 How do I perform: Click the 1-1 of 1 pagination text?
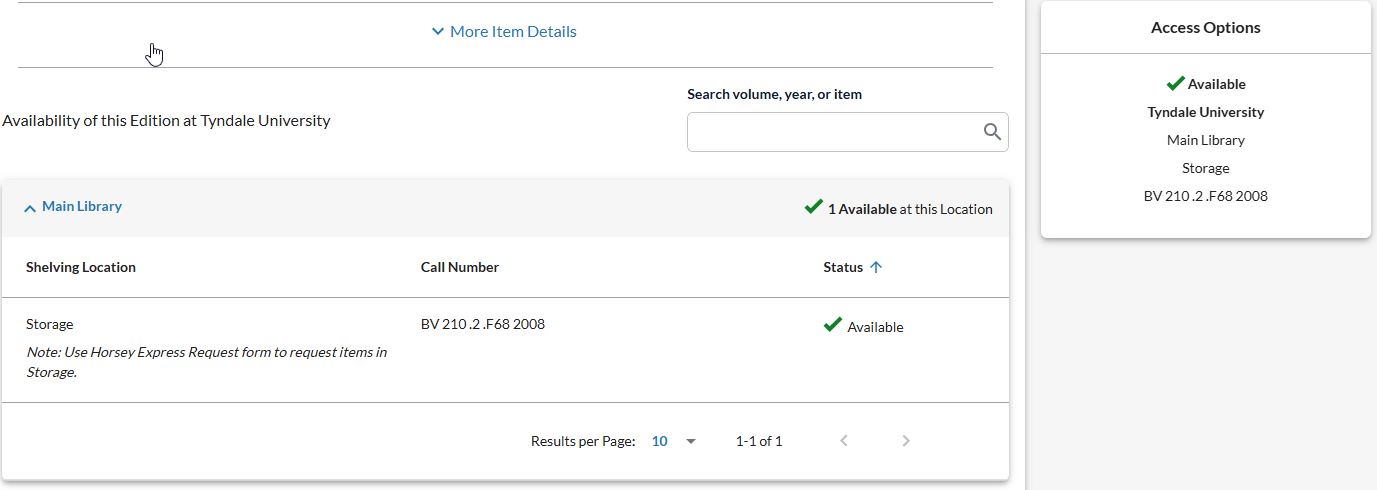coord(759,441)
